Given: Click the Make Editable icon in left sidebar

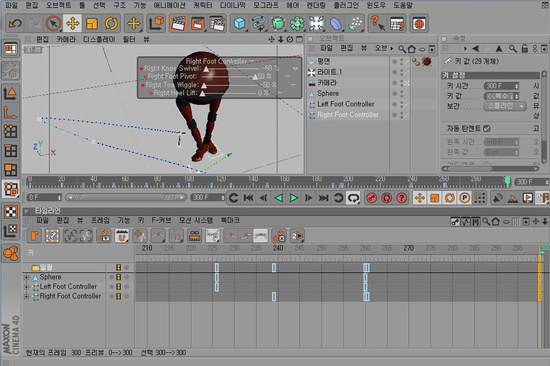Looking at the screenshot, I should (11, 71).
